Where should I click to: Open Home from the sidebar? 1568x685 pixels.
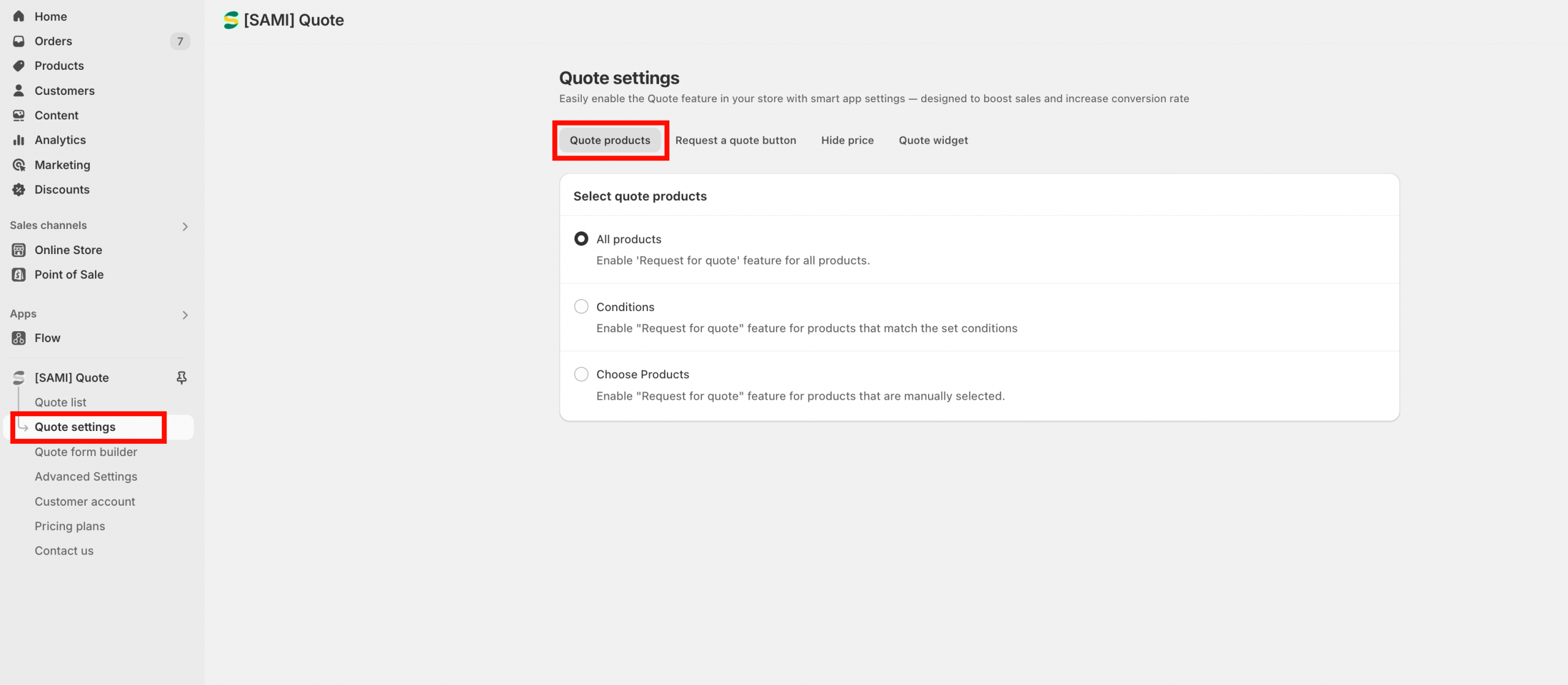(51, 17)
